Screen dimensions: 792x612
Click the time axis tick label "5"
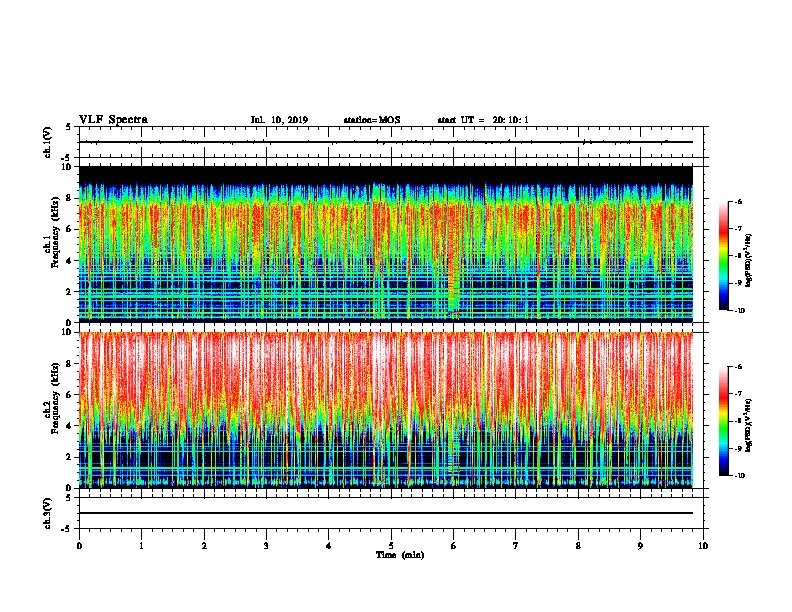click(x=391, y=546)
